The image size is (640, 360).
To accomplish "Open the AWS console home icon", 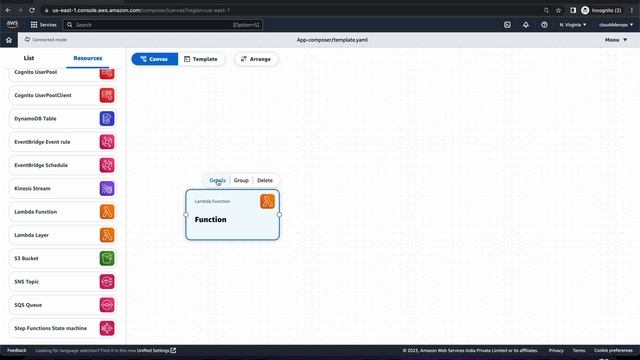I will (9, 40).
